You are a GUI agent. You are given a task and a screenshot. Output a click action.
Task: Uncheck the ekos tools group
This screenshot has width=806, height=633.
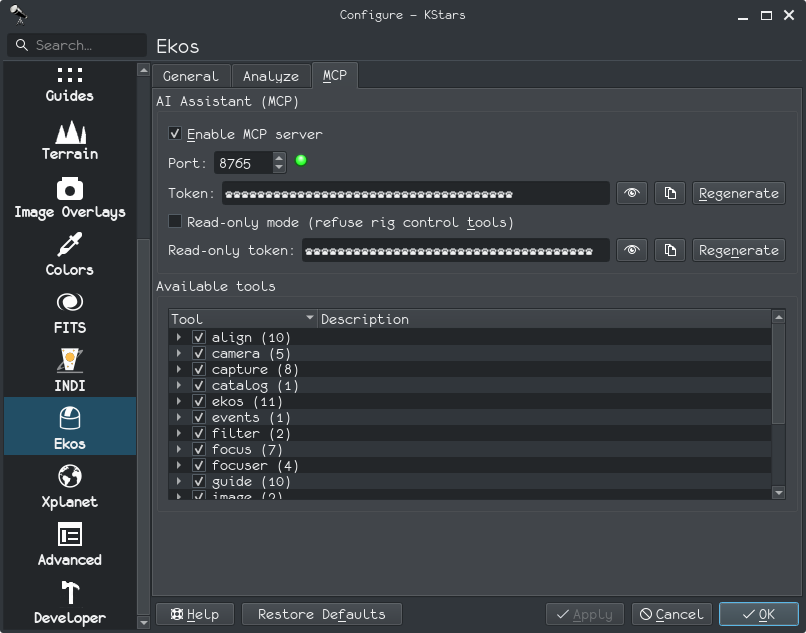pos(199,401)
